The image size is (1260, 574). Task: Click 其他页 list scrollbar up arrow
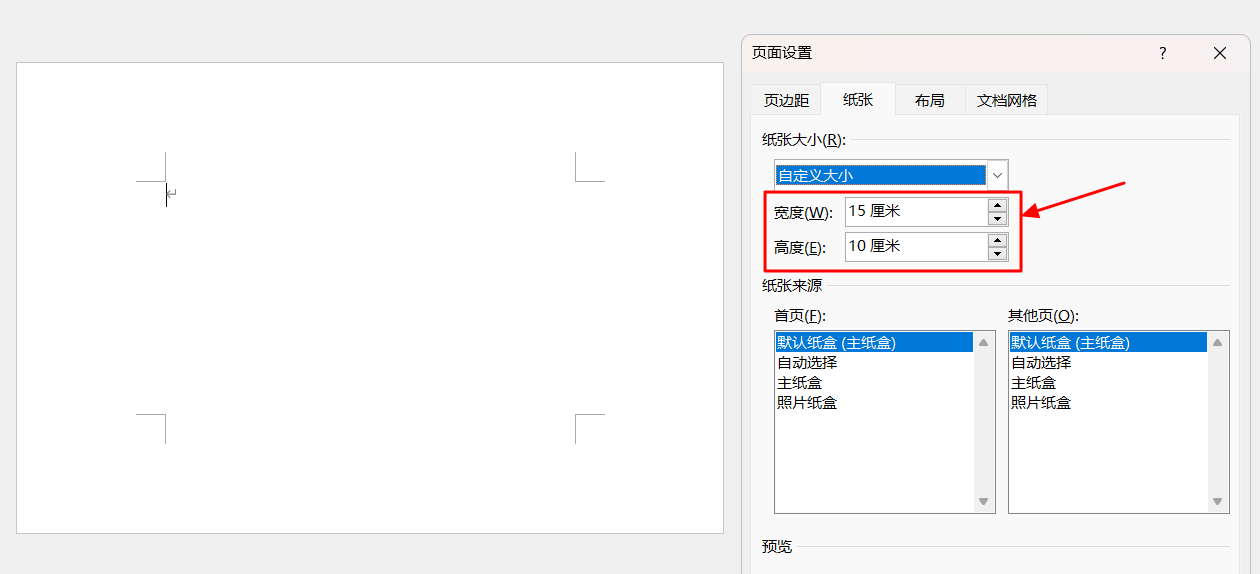pyautogui.click(x=1218, y=342)
